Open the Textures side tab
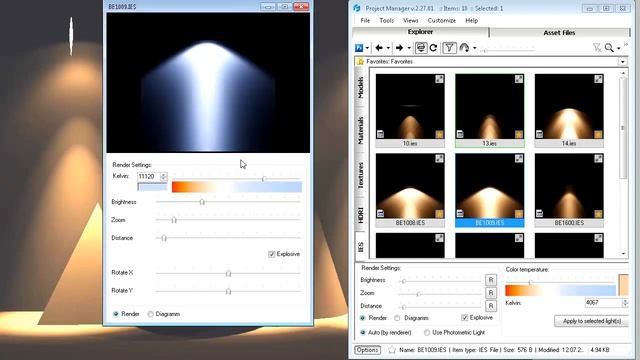The image size is (640, 360). 360,175
